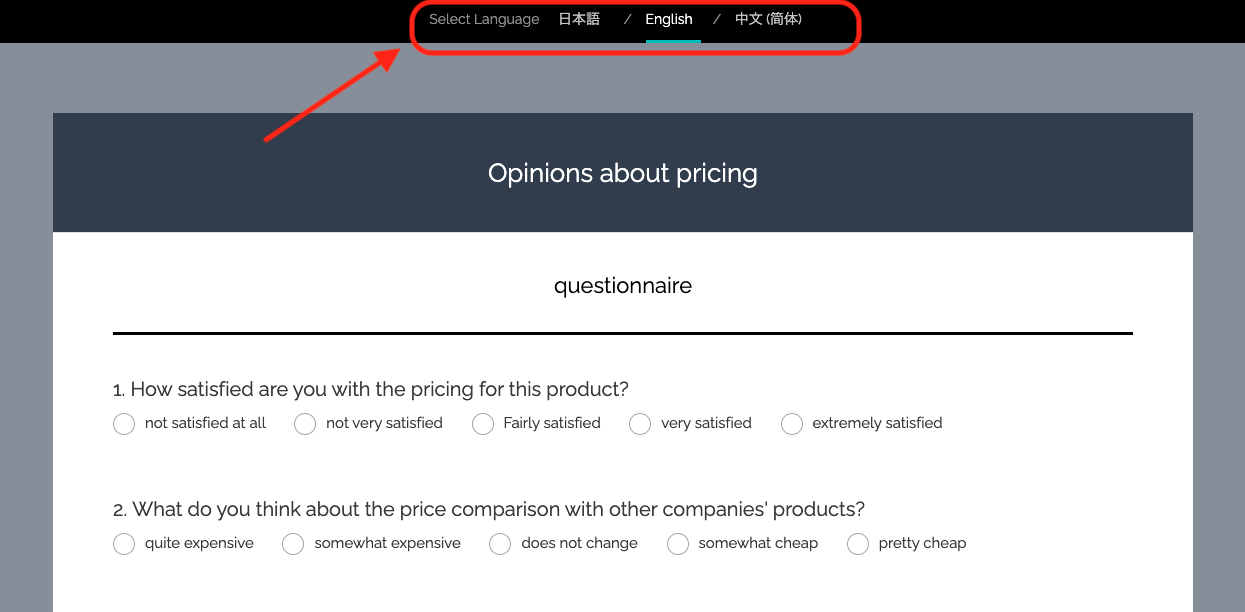Switch language to Simplified Chinese (中文 简体)
This screenshot has width=1245, height=612.
768,19
